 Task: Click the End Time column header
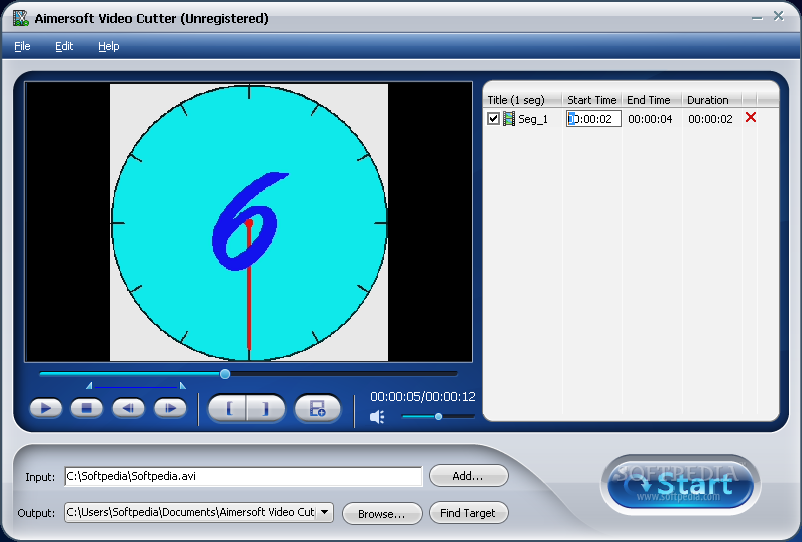click(652, 100)
